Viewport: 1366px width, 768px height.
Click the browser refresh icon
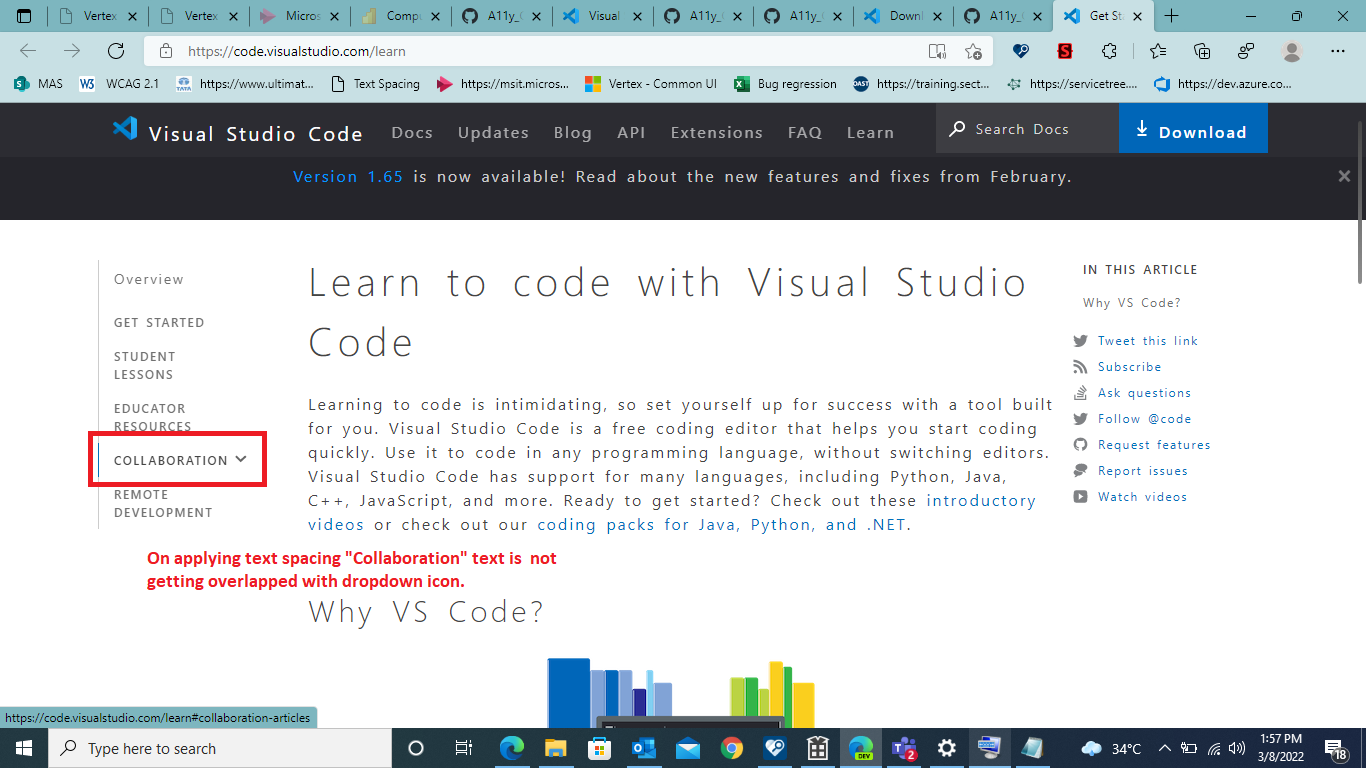click(x=115, y=50)
